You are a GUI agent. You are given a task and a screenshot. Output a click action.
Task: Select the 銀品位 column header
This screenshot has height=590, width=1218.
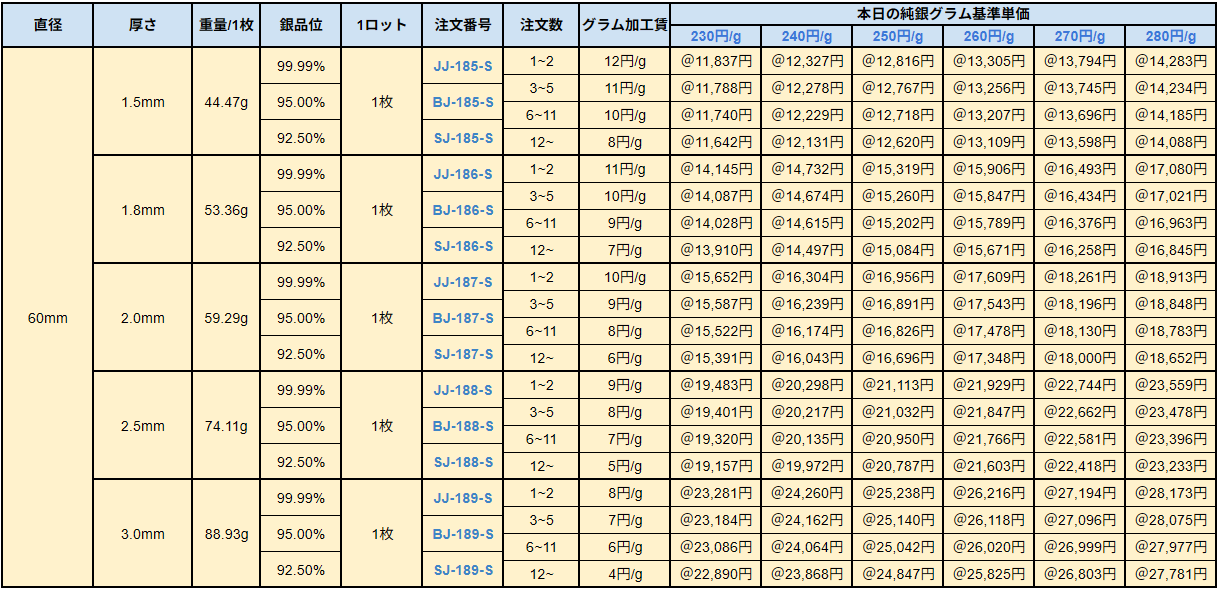[300, 25]
